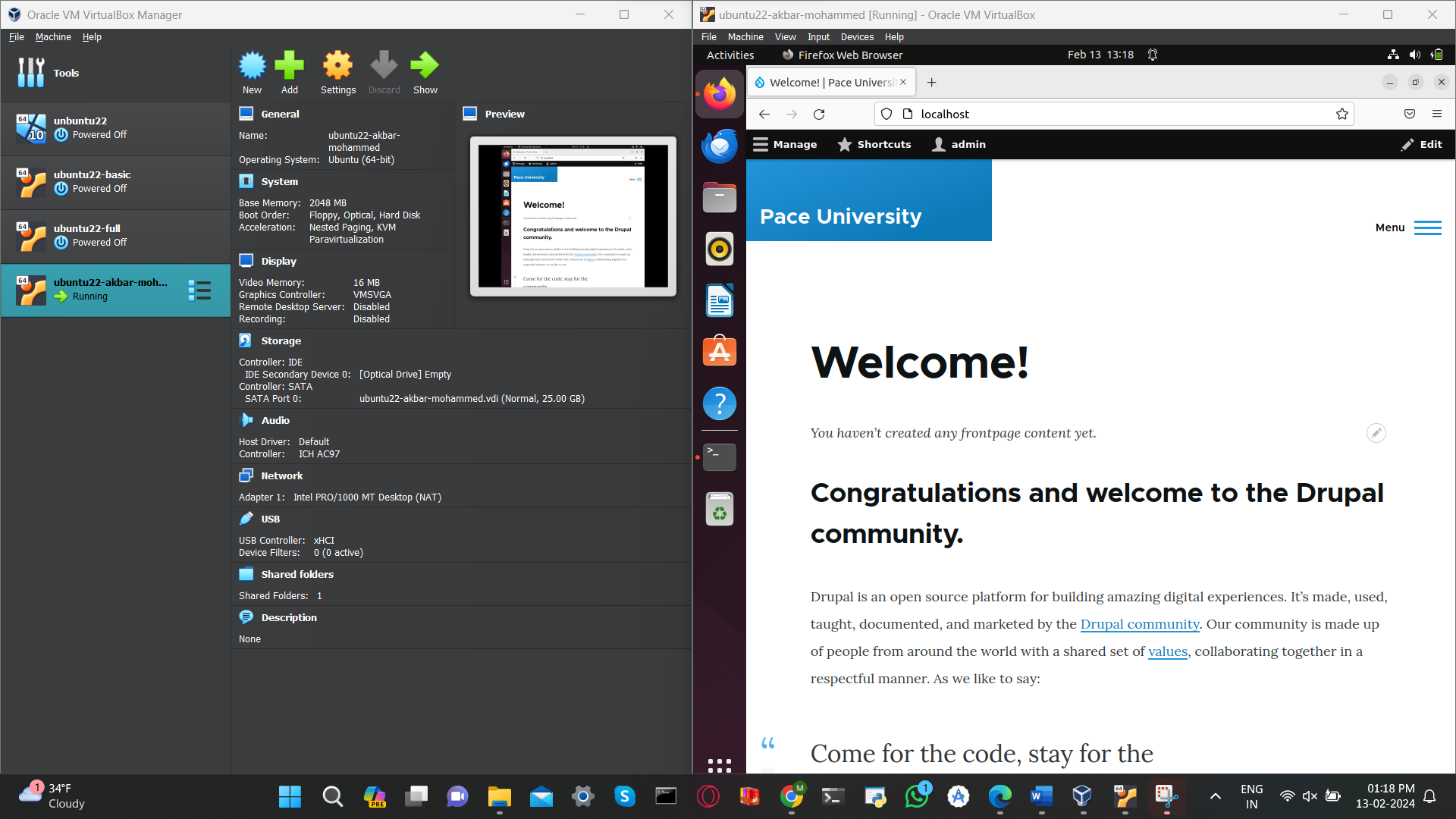
Task: Open Help icon in Ubuntu dock
Action: [719, 403]
